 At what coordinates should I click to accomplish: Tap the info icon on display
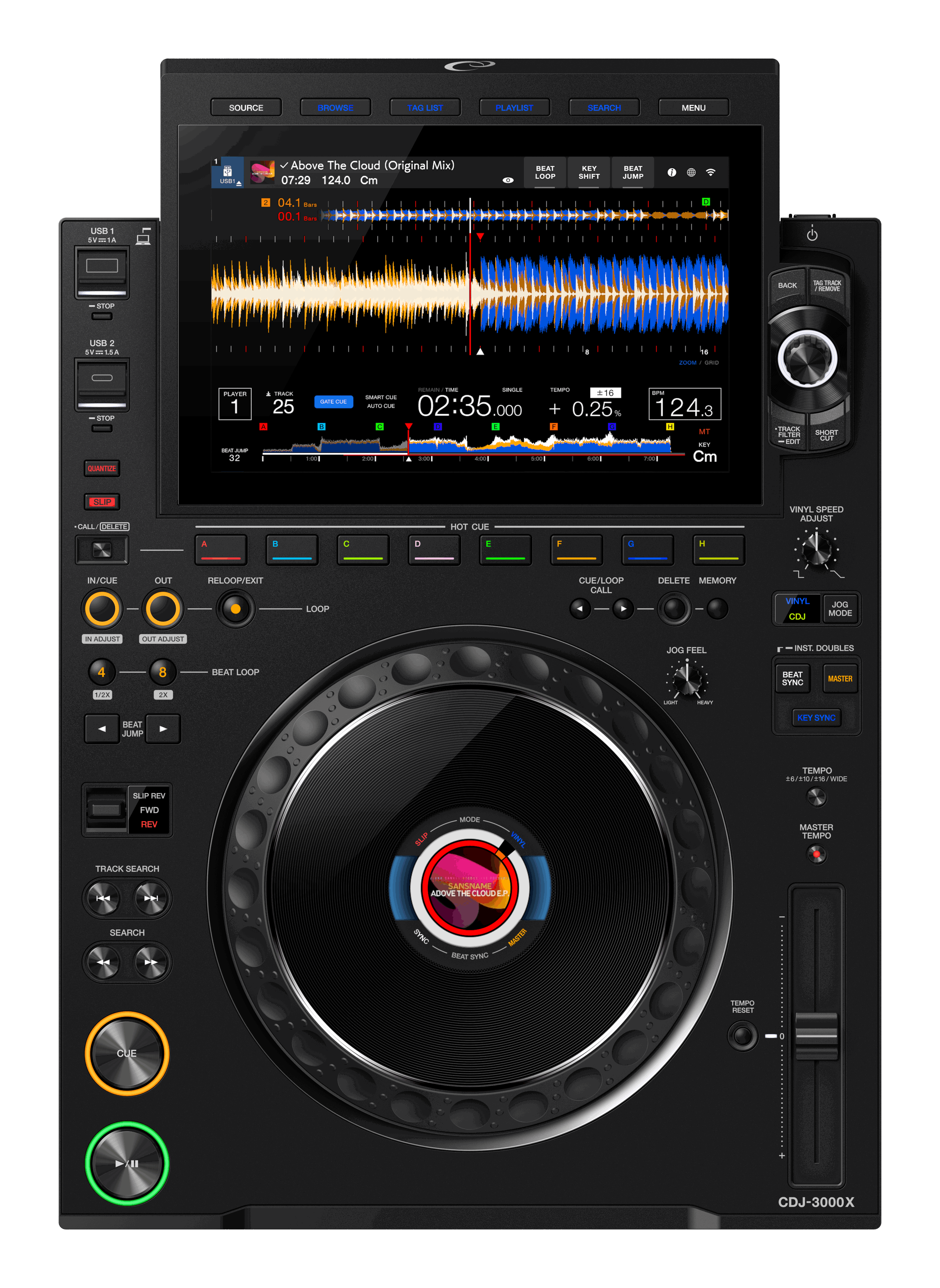[671, 173]
